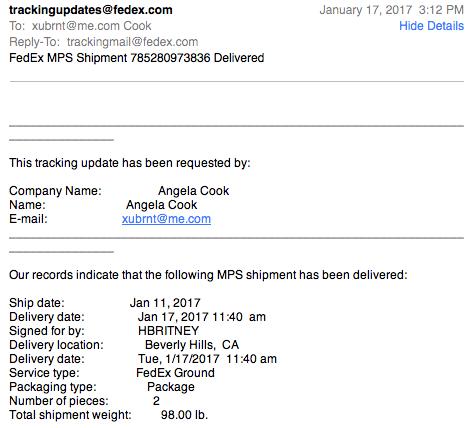
Task: Click the email date January 17, 2017
Action: click(x=366, y=10)
